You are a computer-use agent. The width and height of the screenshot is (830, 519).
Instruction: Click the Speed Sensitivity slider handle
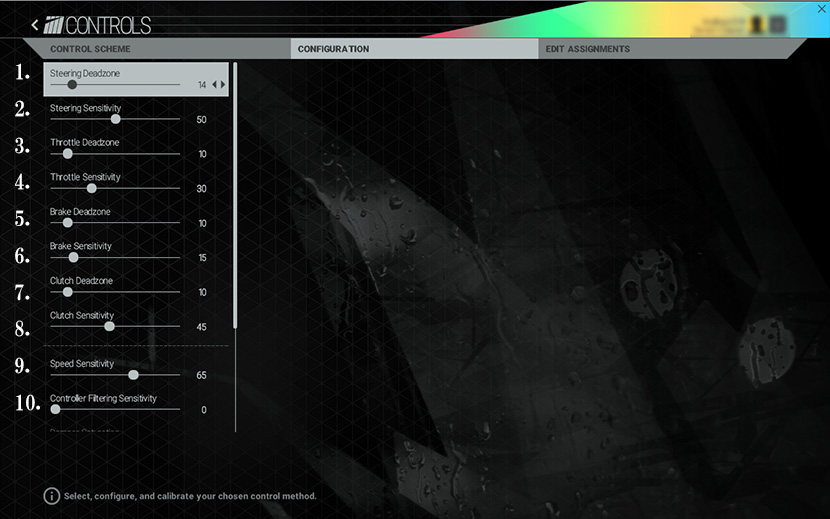(x=134, y=375)
